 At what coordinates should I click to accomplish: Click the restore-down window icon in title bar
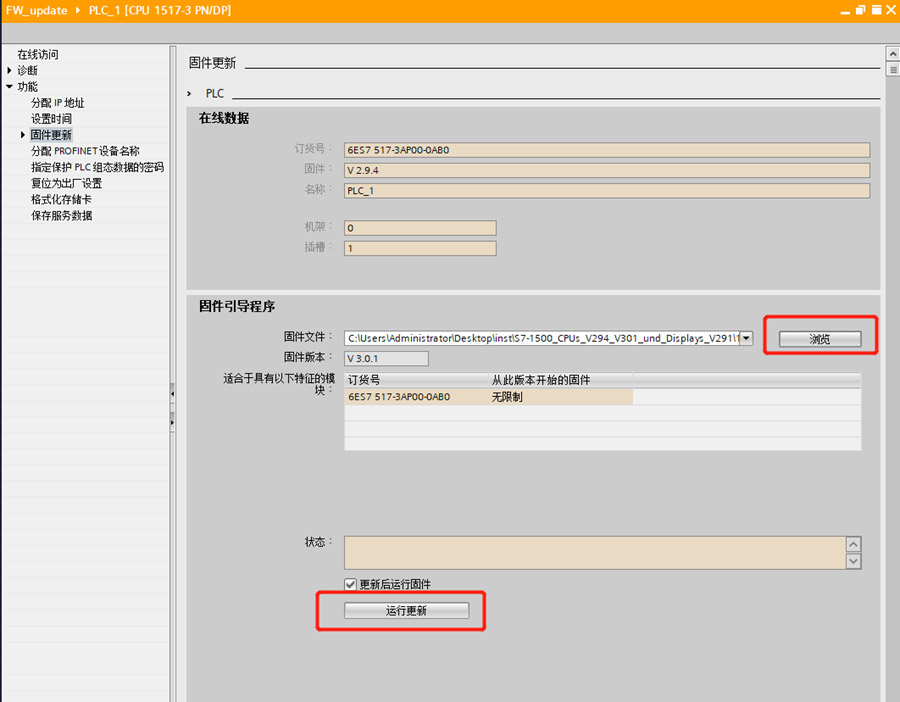(x=858, y=9)
